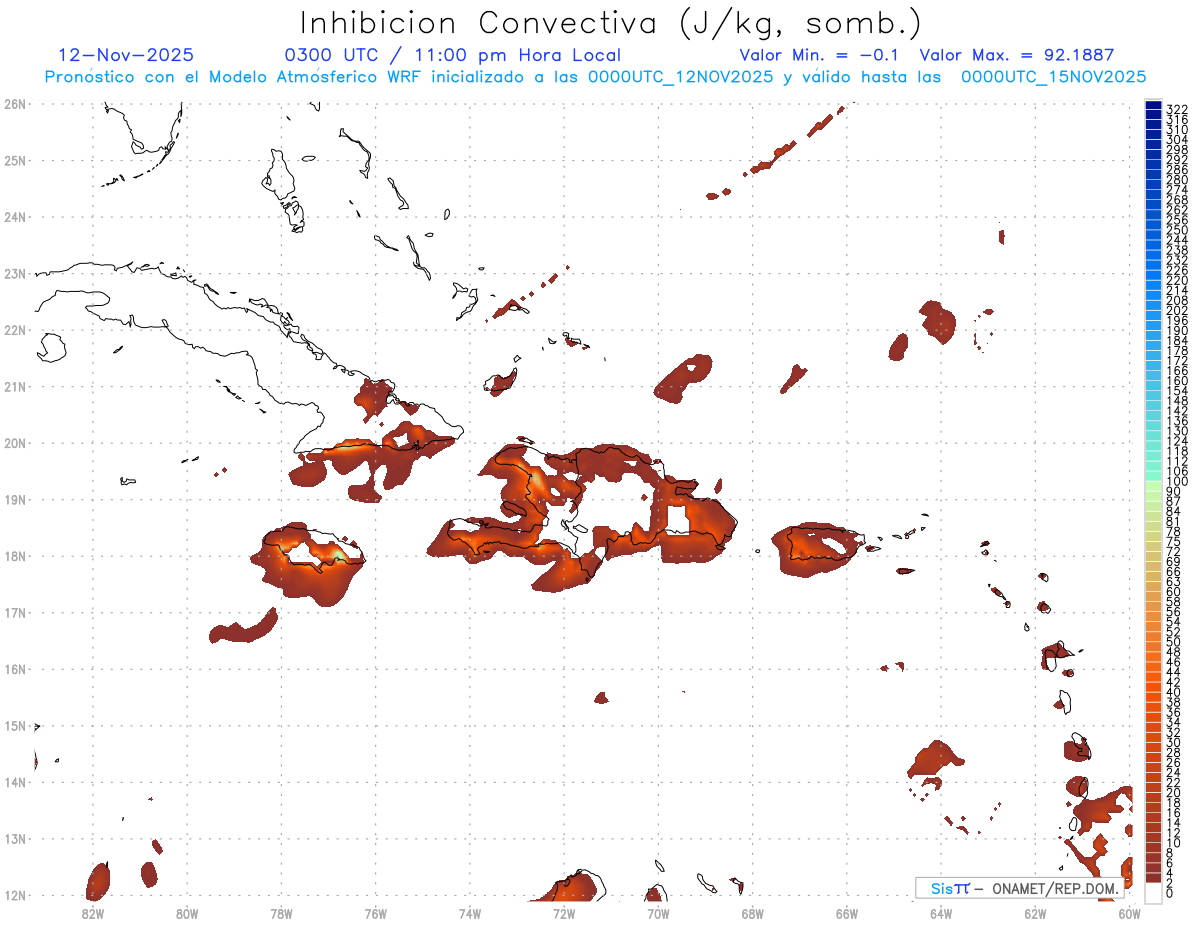The image size is (1200, 927).
Task: Click the "16N" latitude label
Action: tap(14, 669)
